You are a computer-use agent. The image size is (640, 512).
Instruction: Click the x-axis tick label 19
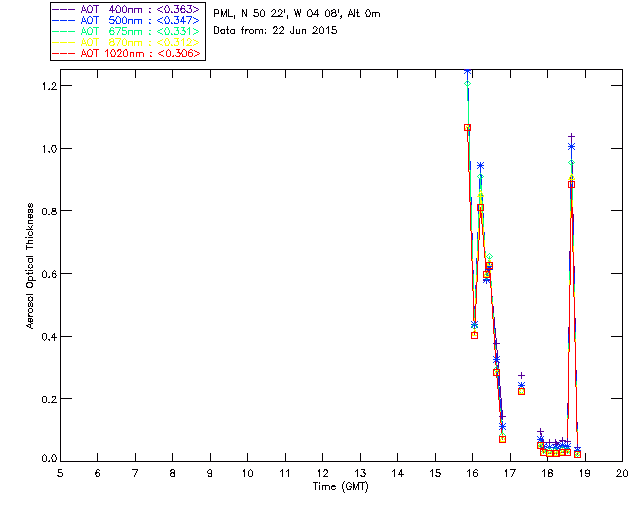pyautogui.click(x=585, y=473)
